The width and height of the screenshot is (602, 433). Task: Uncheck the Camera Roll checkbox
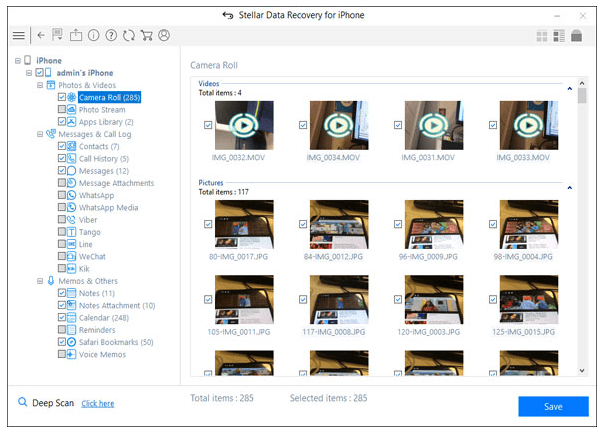[x=62, y=97]
